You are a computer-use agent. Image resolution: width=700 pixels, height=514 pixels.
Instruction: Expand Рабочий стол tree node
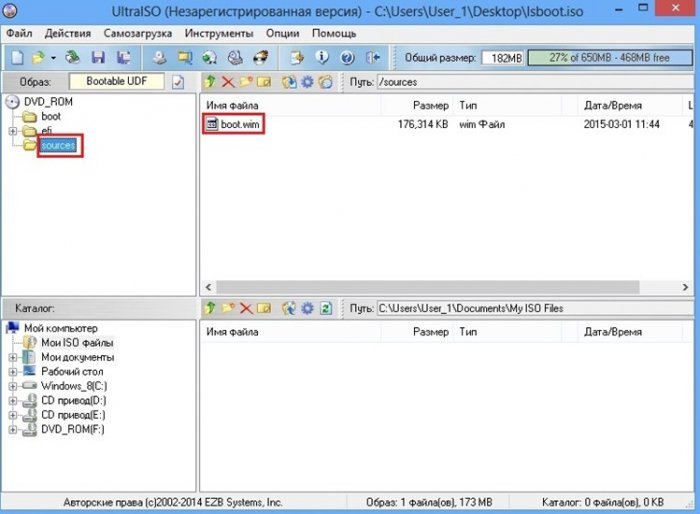(x=12, y=372)
